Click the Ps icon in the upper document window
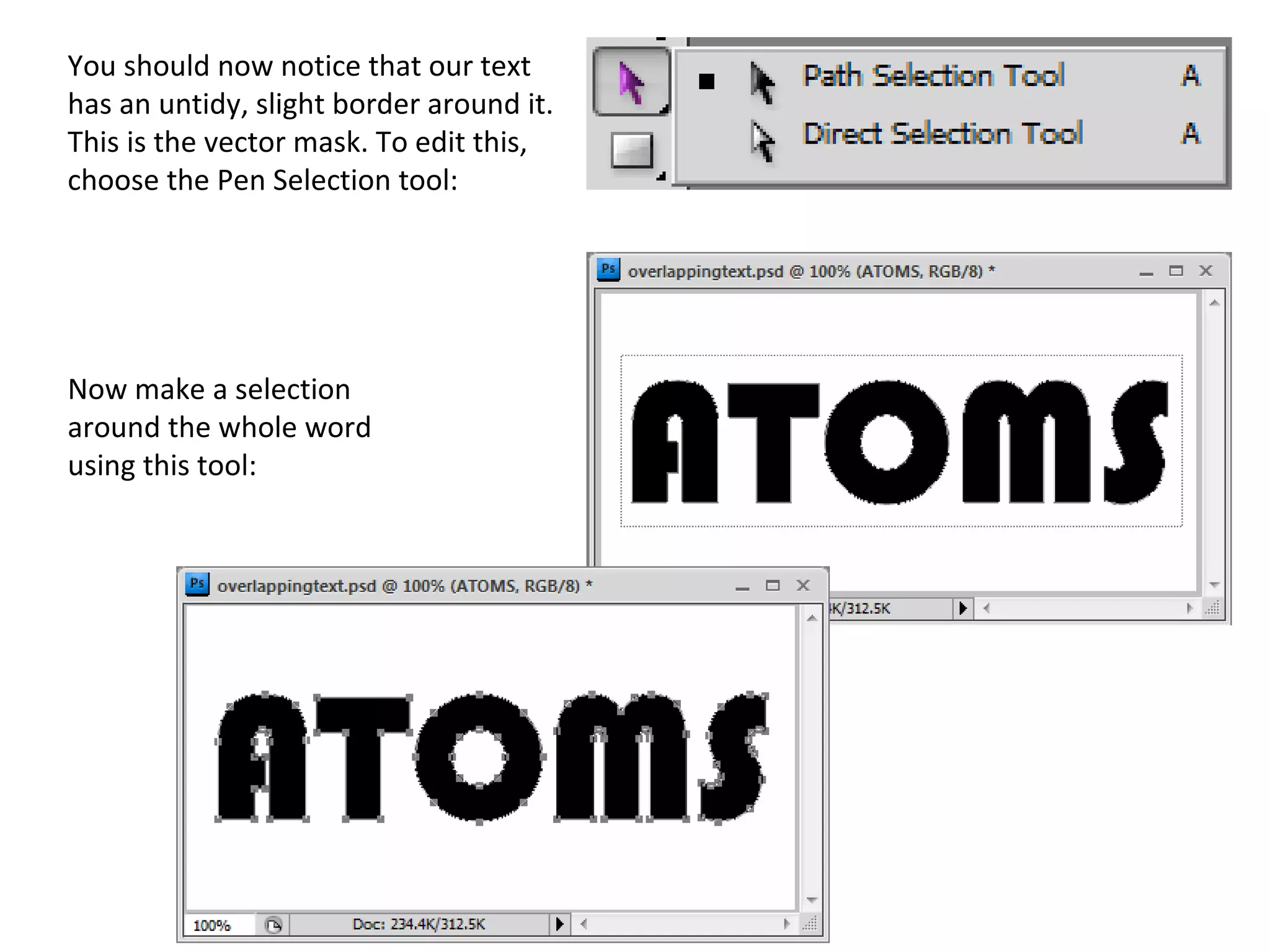The width and height of the screenshot is (1270, 952). [x=608, y=270]
